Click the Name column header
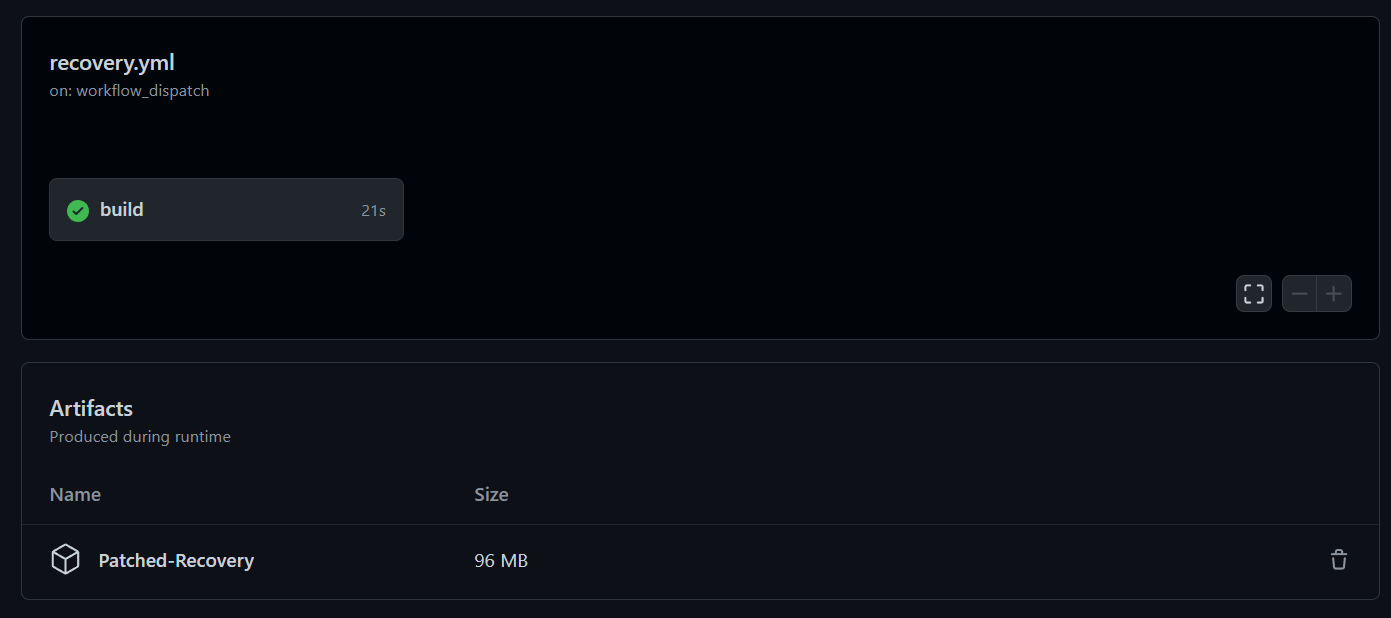This screenshot has width=1391, height=618. pyautogui.click(x=75, y=494)
